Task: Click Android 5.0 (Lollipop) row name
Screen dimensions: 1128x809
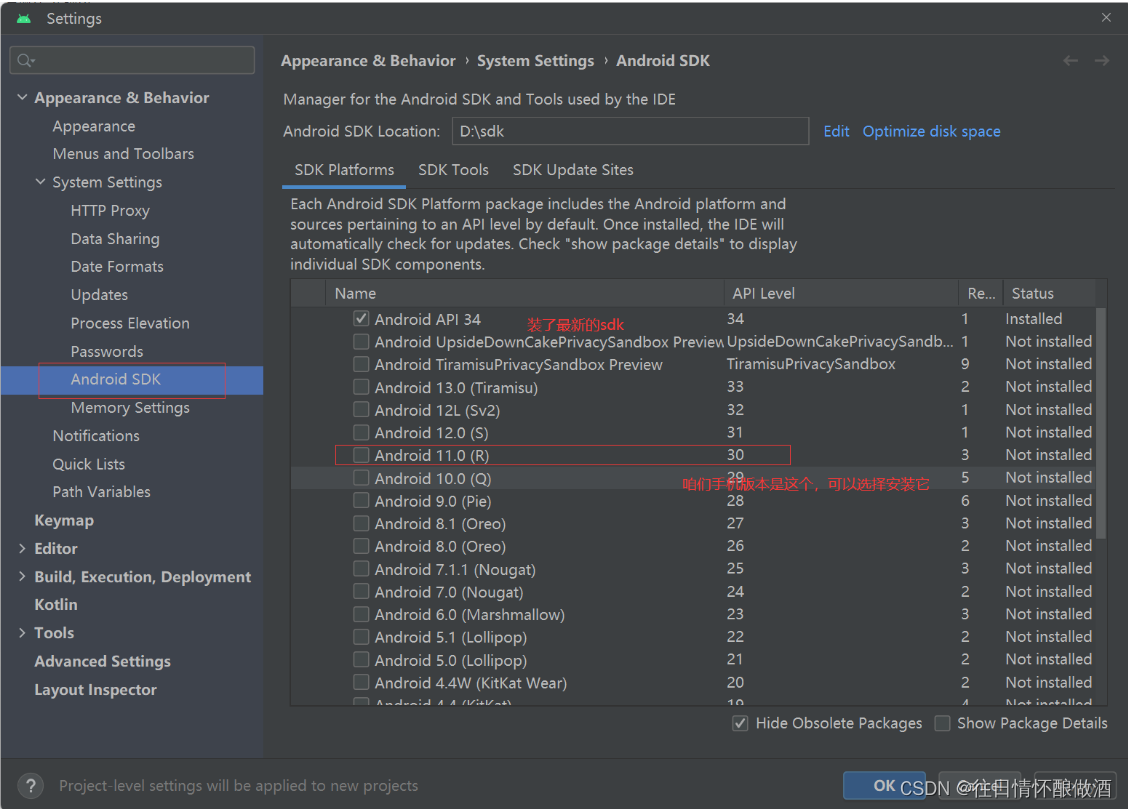Action: 450,660
